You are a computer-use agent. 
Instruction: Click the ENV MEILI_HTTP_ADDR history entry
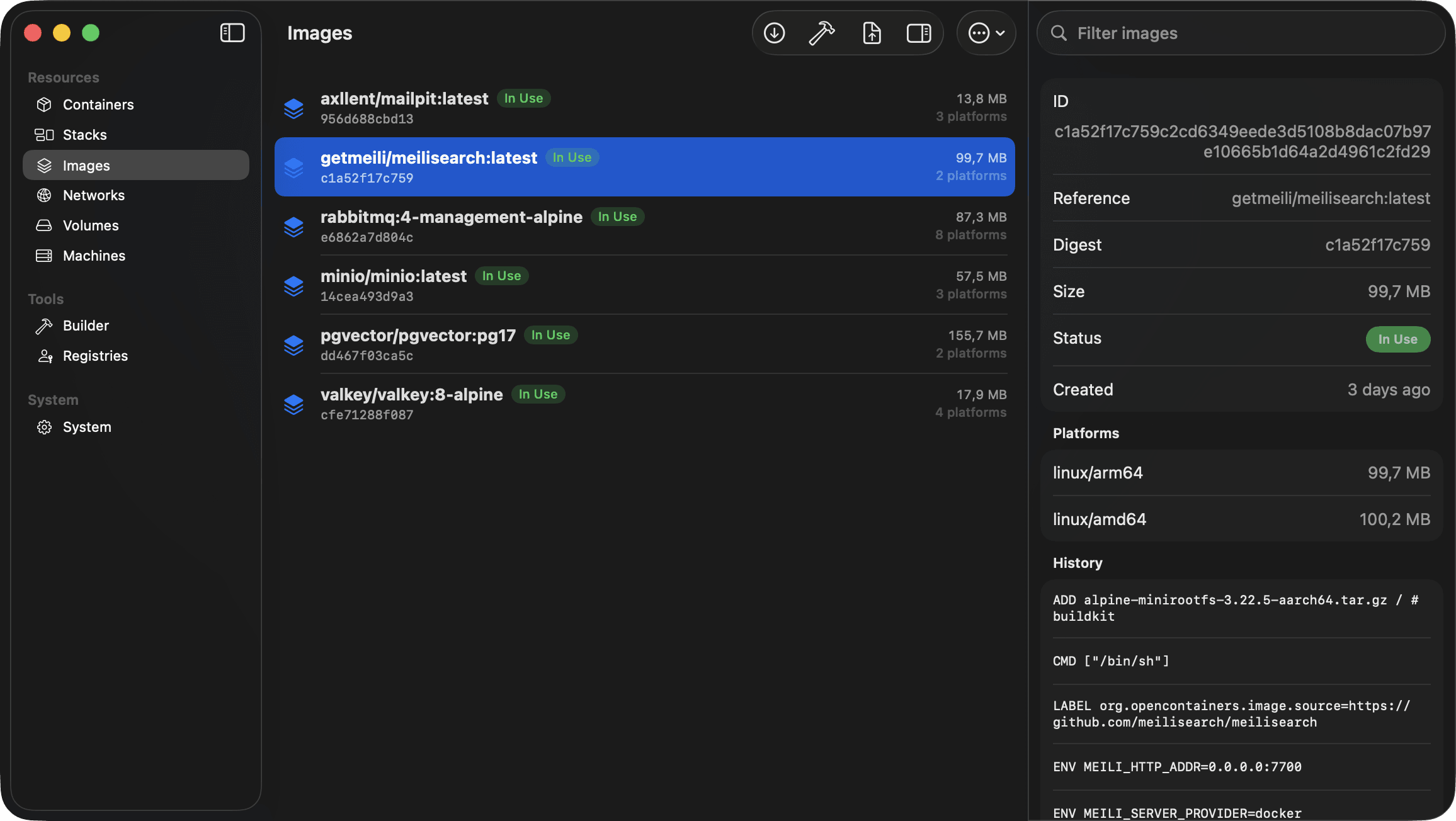pos(1177,767)
